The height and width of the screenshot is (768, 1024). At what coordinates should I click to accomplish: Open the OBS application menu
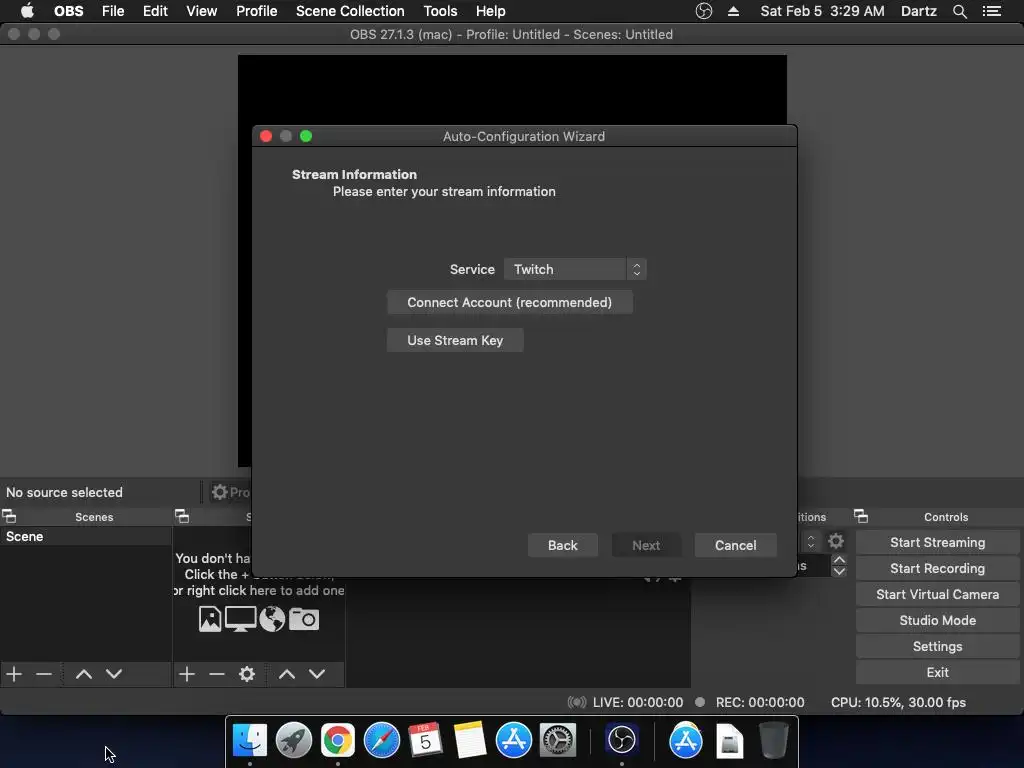(69, 11)
